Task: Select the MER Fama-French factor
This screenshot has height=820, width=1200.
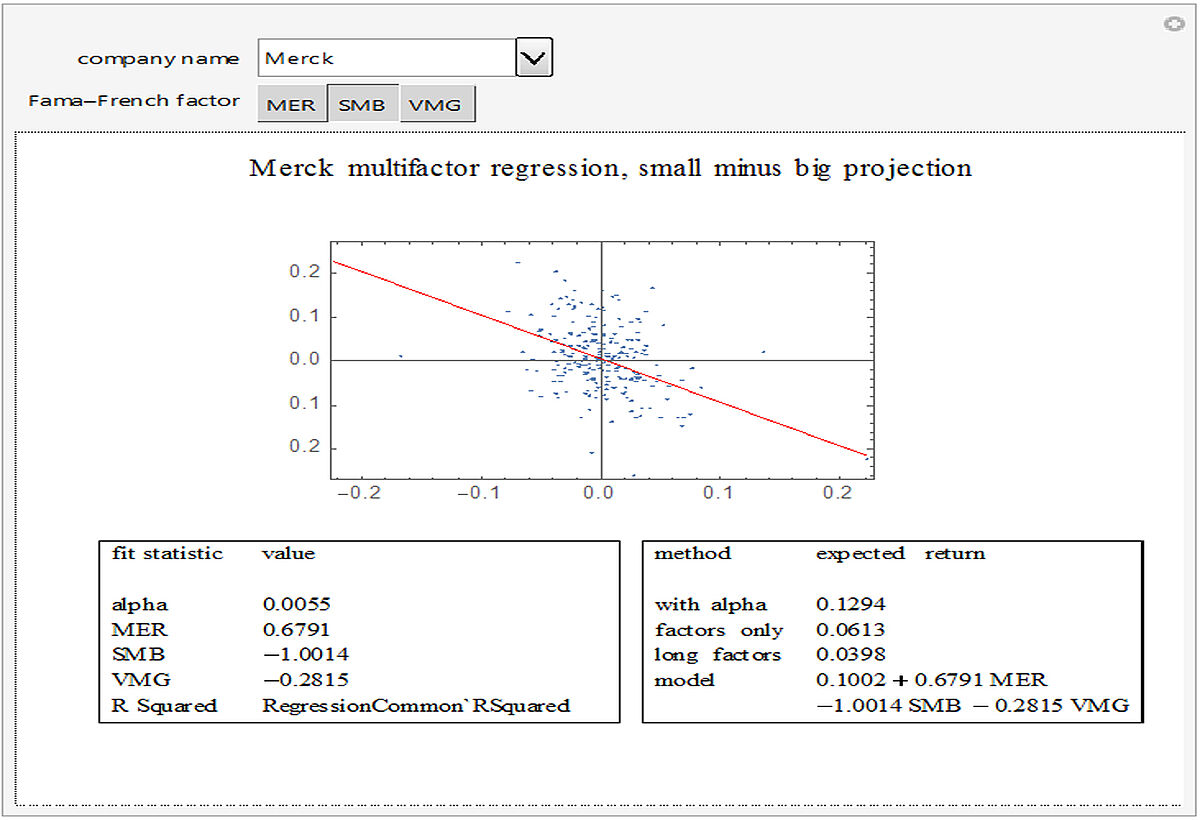Action: pyautogui.click(x=292, y=104)
